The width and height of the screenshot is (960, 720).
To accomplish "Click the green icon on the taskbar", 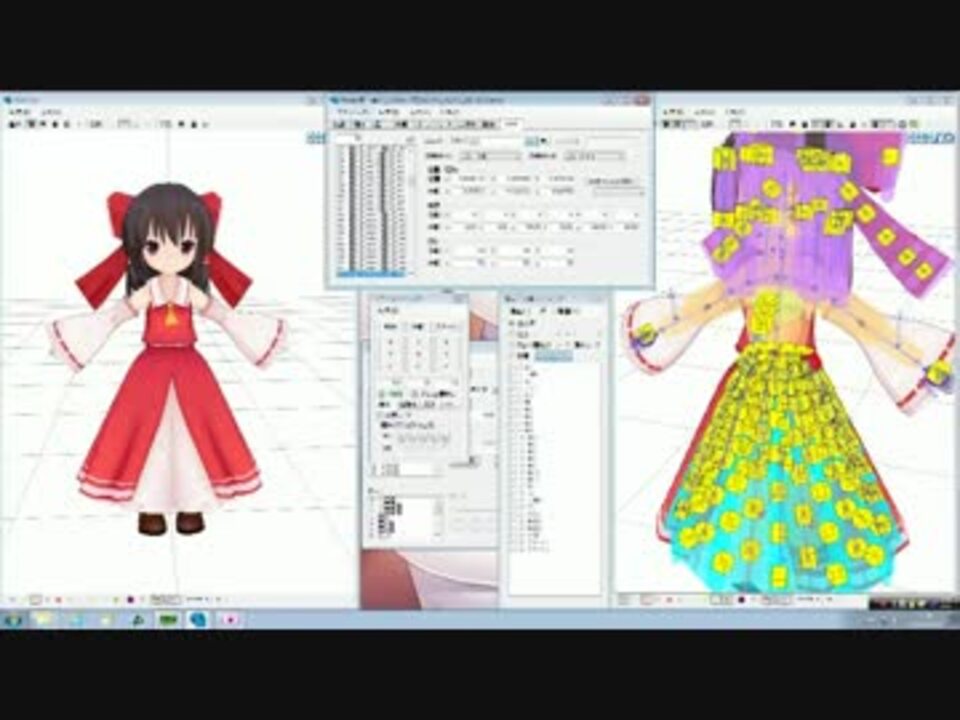I will [168, 620].
